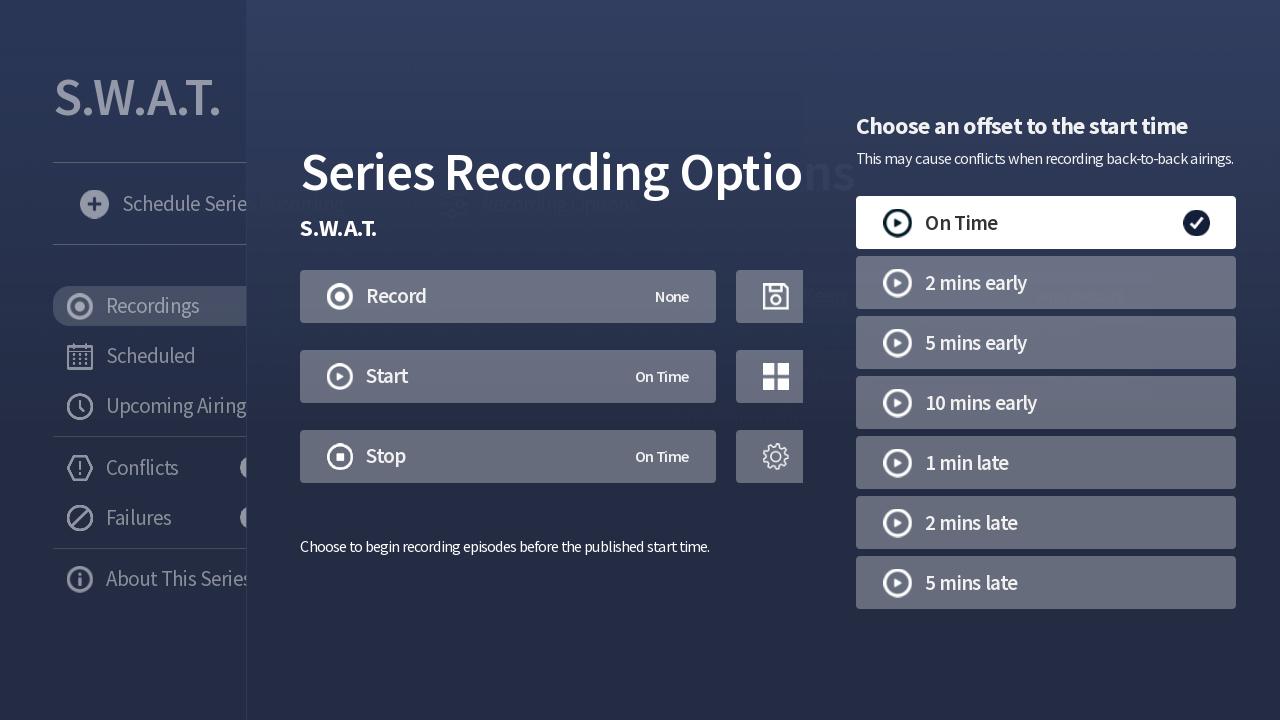Select the On Time start offset

coord(1046,222)
